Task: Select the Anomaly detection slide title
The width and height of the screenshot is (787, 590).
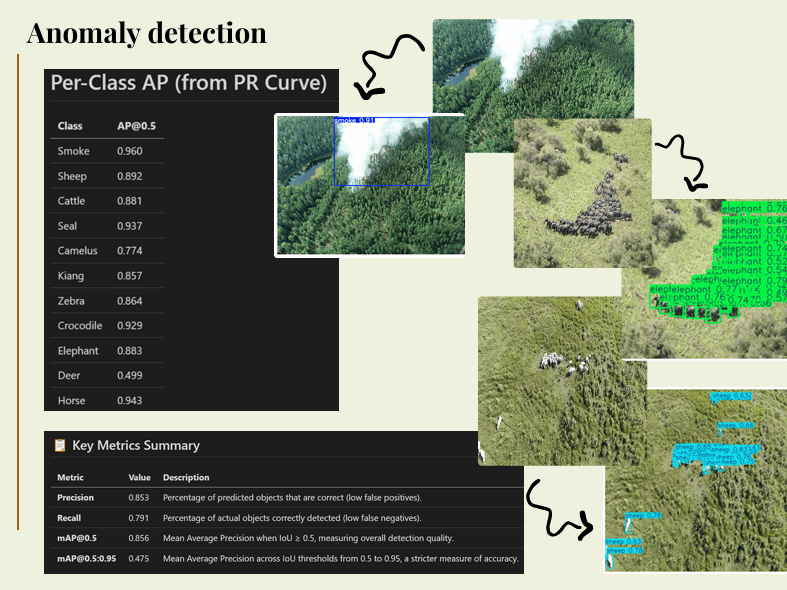Action: pyautogui.click(x=146, y=33)
